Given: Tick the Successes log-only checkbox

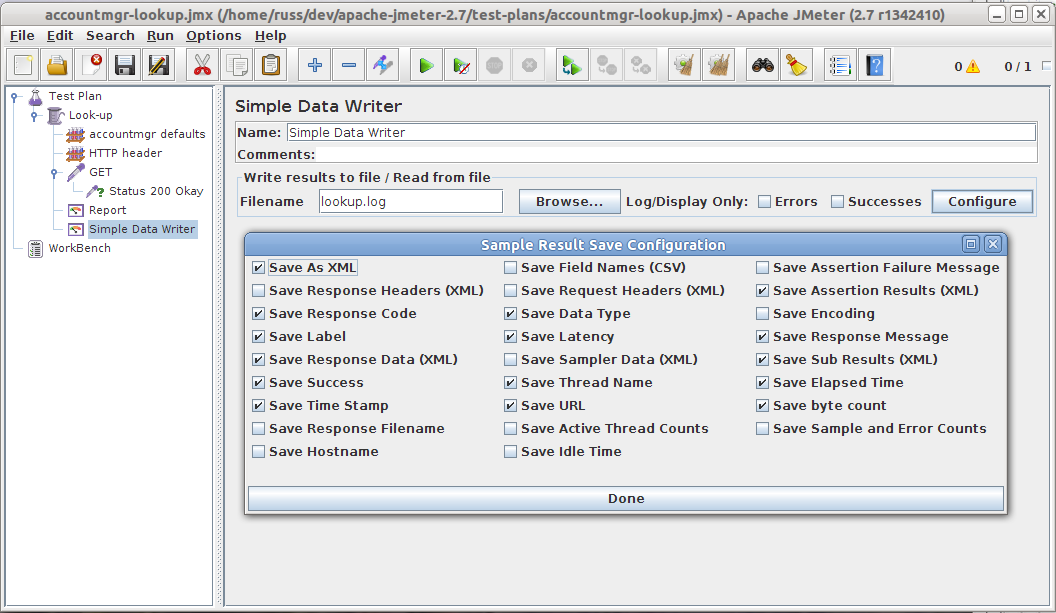Looking at the screenshot, I should (x=837, y=201).
